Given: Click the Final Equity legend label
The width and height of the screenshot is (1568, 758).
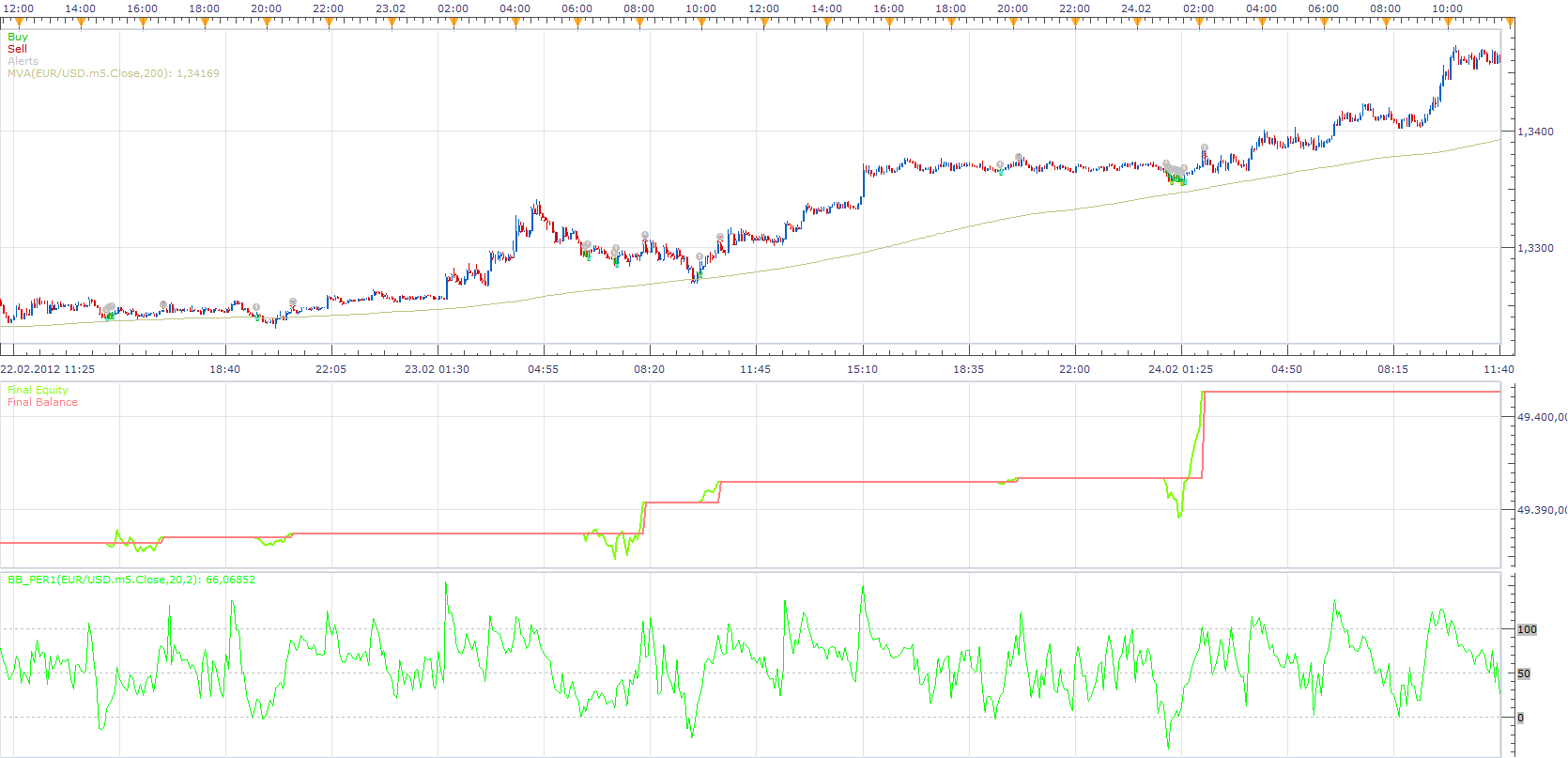Looking at the screenshot, I should point(38,390).
